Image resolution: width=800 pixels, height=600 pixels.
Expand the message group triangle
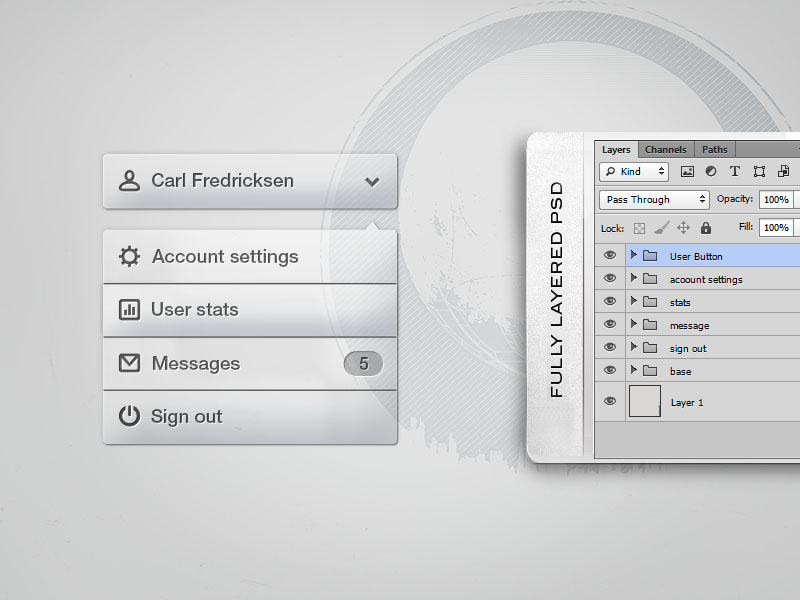634,323
